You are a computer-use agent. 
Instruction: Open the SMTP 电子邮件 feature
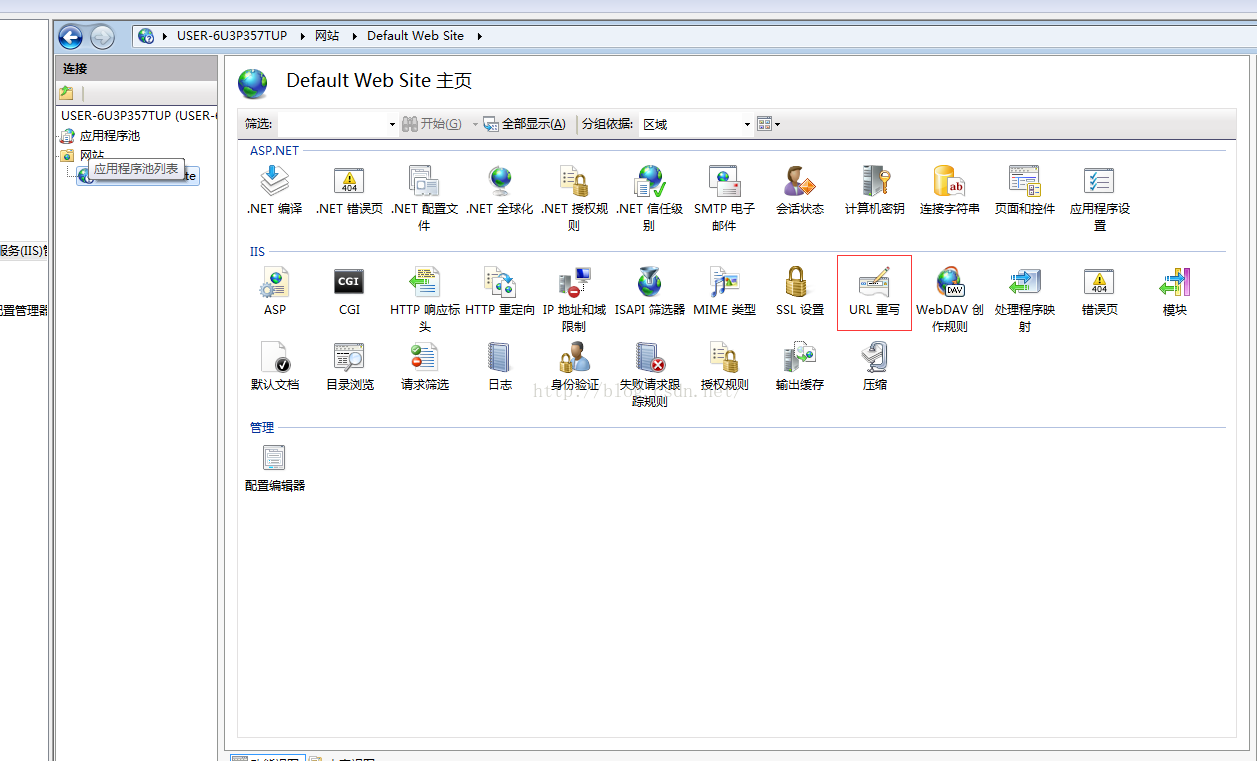pos(724,198)
